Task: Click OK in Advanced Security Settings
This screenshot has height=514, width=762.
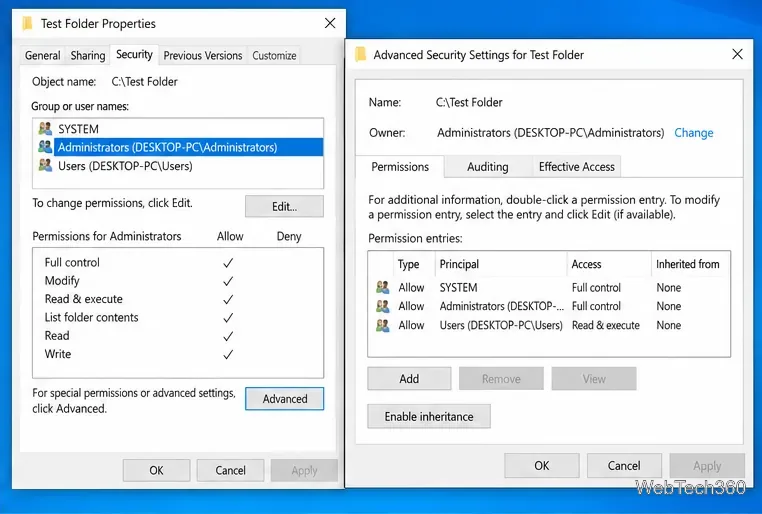Action: pos(542,465)
